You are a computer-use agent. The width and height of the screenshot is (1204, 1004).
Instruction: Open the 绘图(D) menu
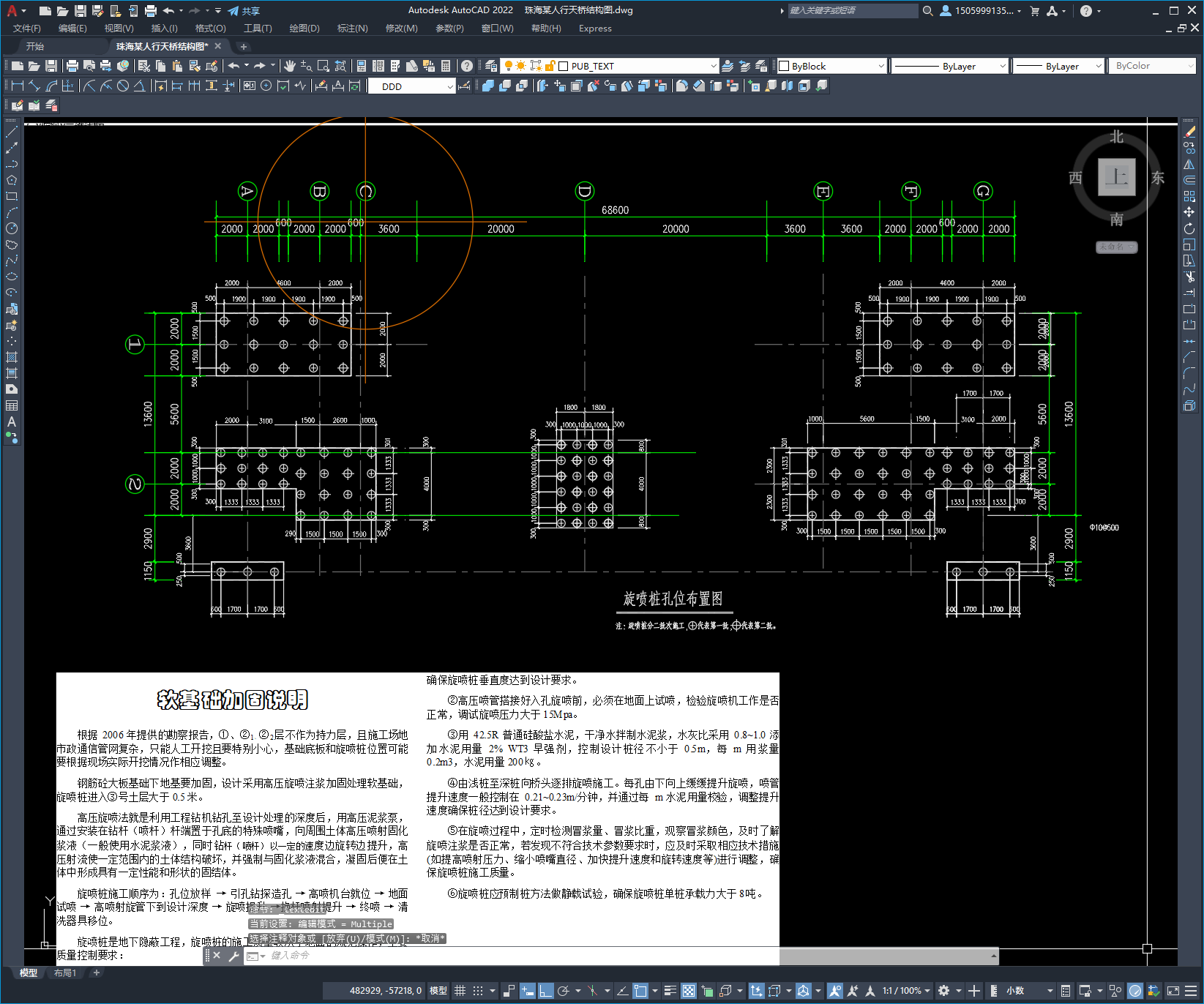click(x=304, y=29)
